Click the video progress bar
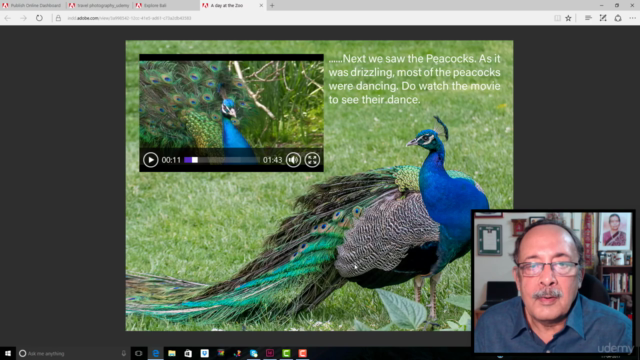 click(221, 160)
